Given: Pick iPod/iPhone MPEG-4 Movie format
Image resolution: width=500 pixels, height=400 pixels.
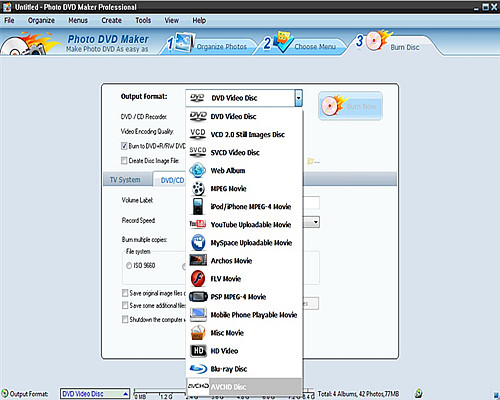Looking at the screenshot, I should (244, 206).
